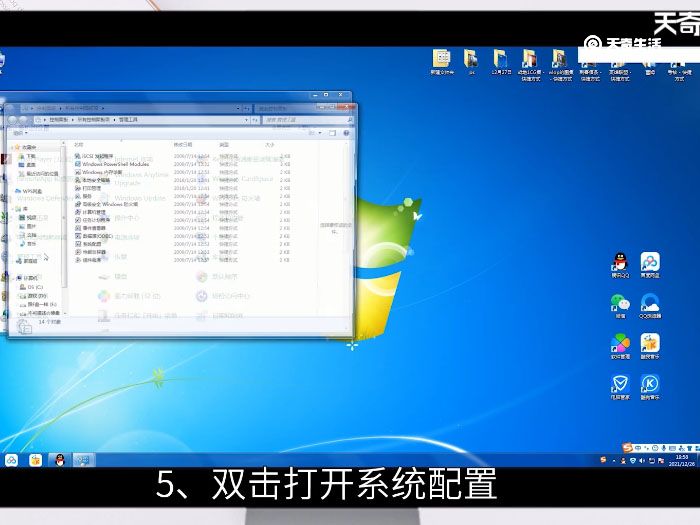Select 下载 in the navigation pane
The height and width of the screenshot is (525, 700).
(x=27, y=156)
